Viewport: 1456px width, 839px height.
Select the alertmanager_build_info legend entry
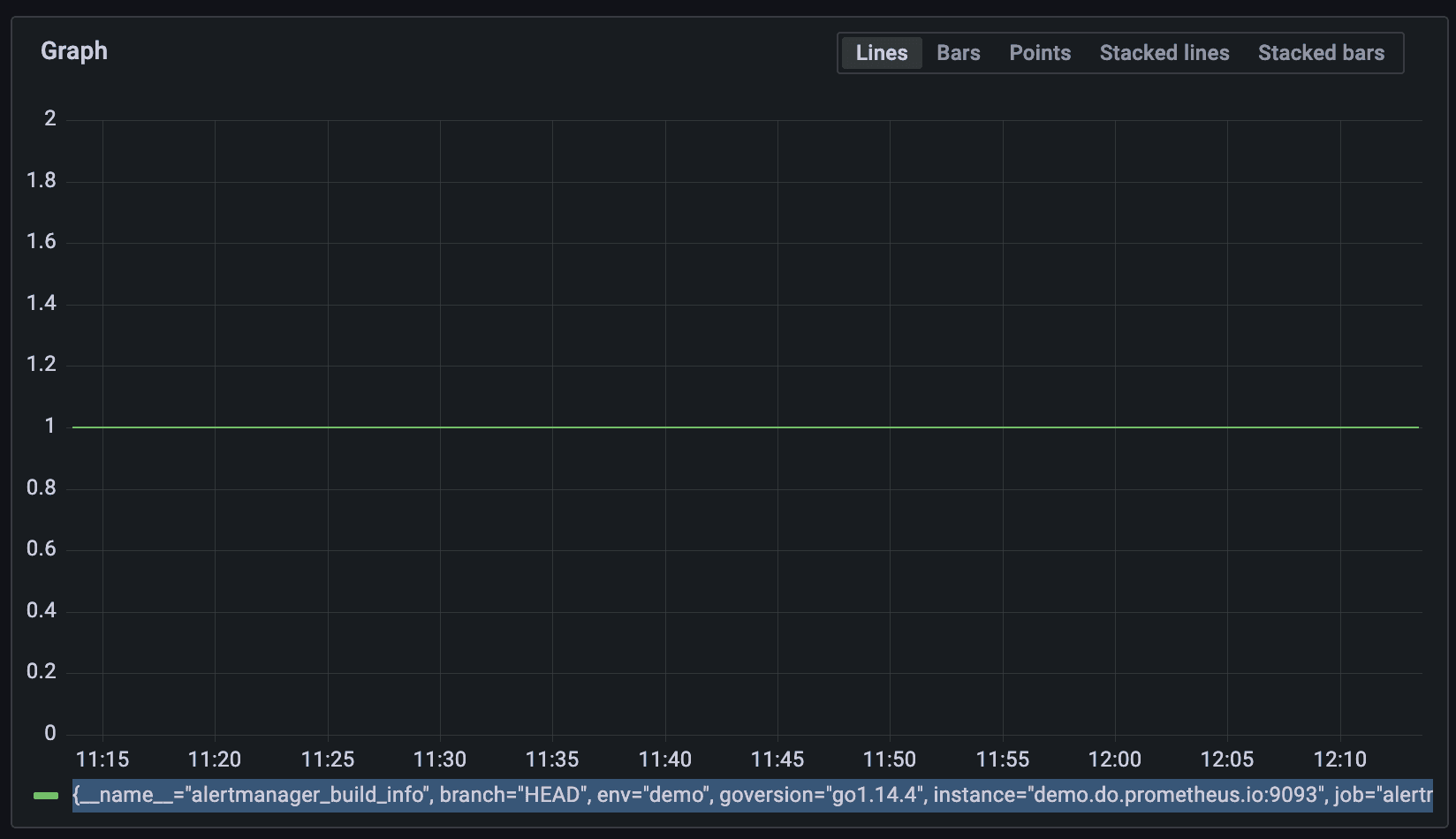(254, 795)
